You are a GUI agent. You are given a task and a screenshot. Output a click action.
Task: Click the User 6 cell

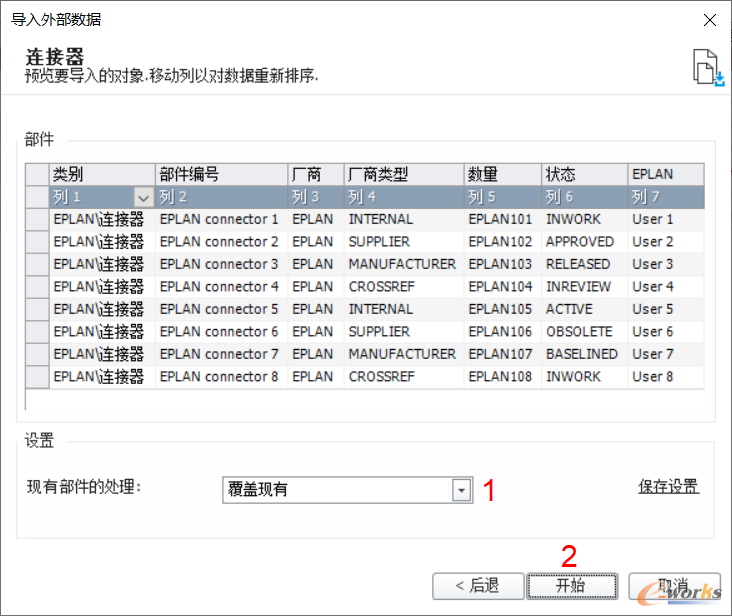pos(666,332)
